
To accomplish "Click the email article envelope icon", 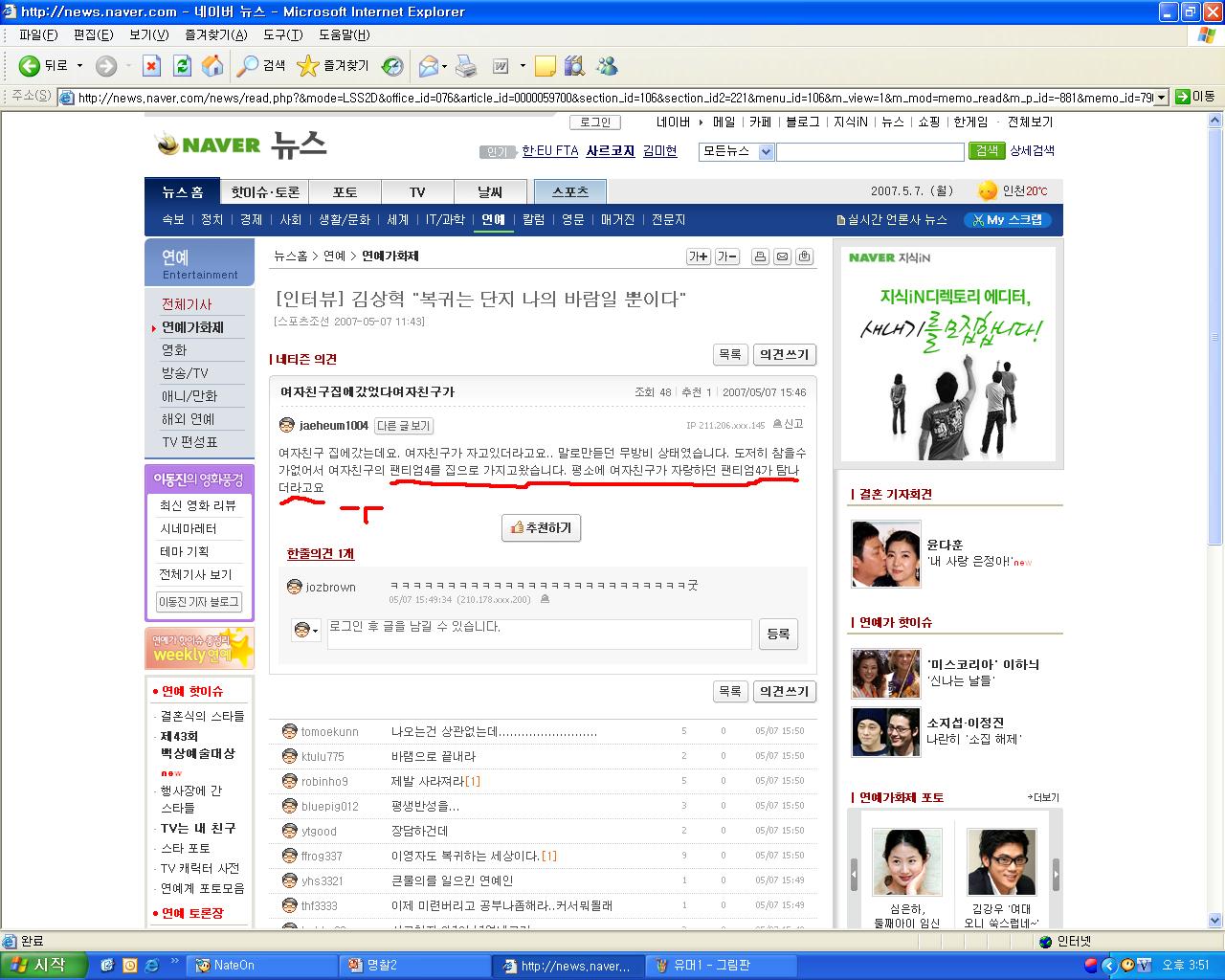I will pyautogui.click(x=782, y=256).
